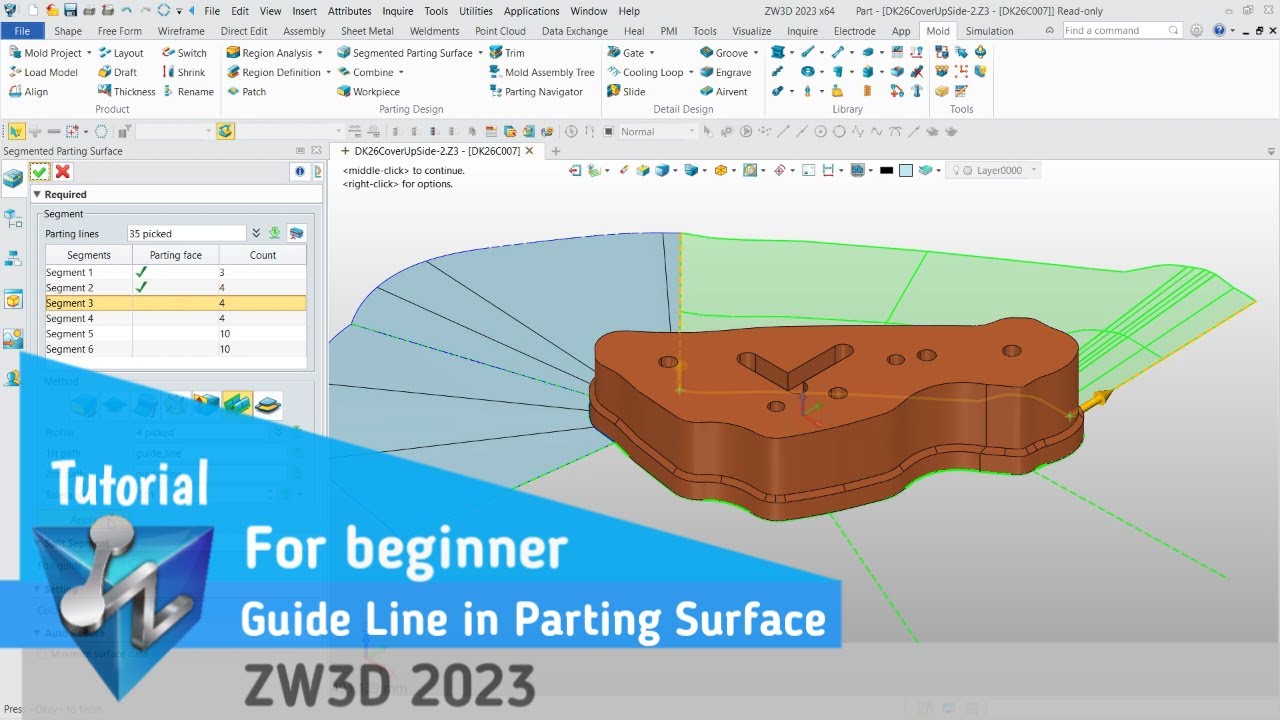This screenshot has width=1280, height=720.
Task: Click the Trim tool
Action: (x=507, y=53)
